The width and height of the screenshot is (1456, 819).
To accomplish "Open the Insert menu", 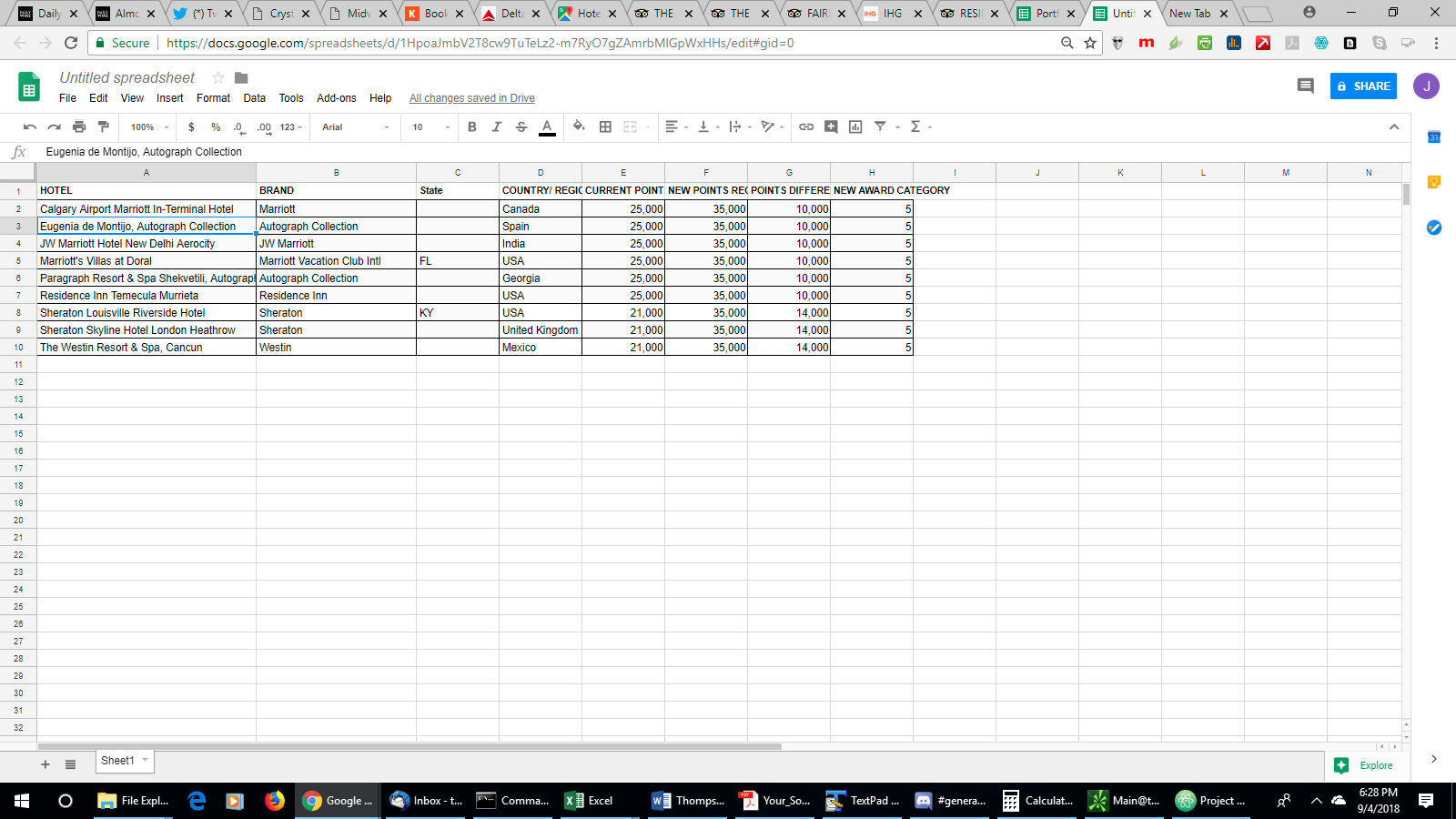I will [x=169, y=98].
